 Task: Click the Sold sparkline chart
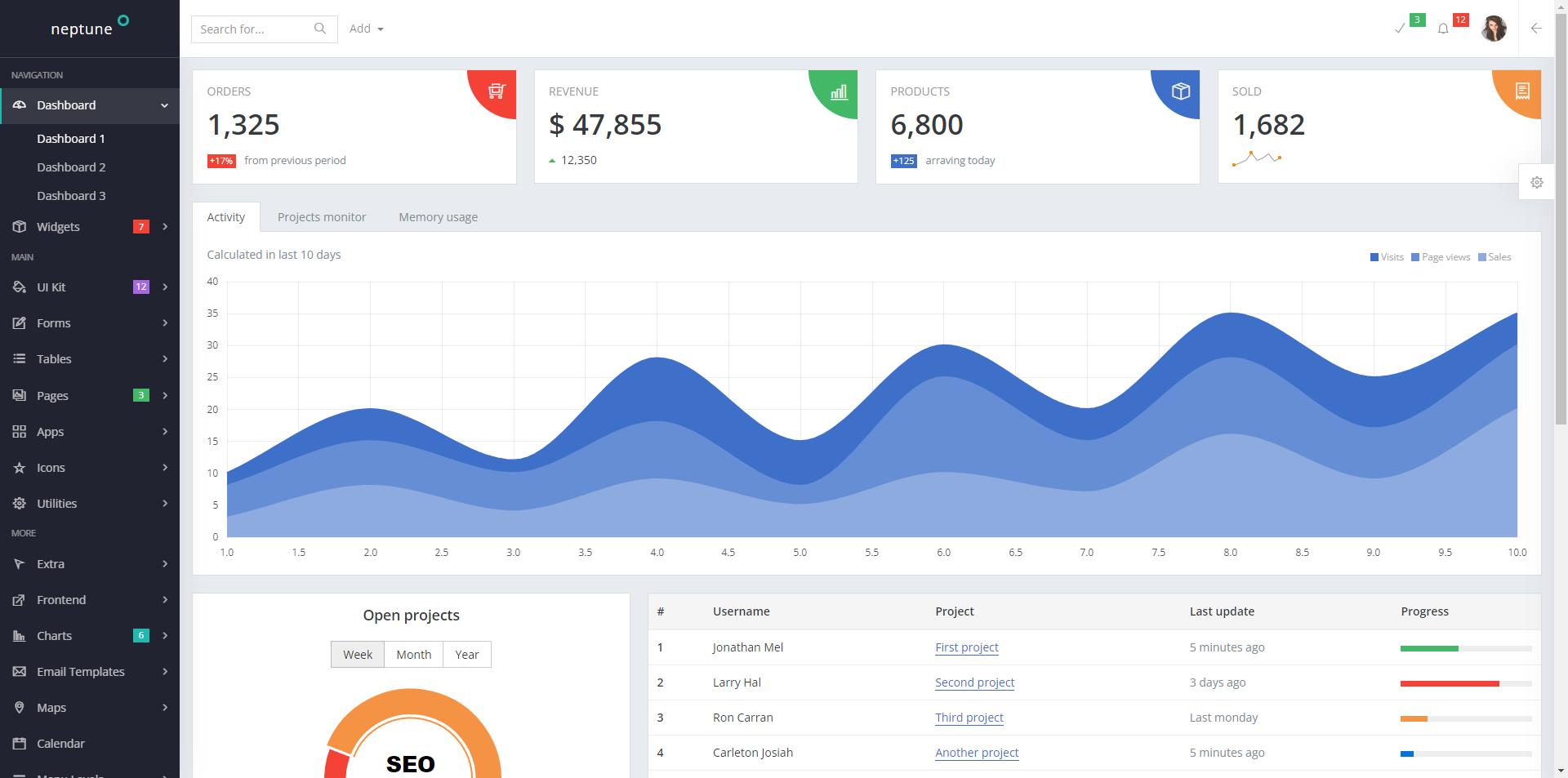1257,158
